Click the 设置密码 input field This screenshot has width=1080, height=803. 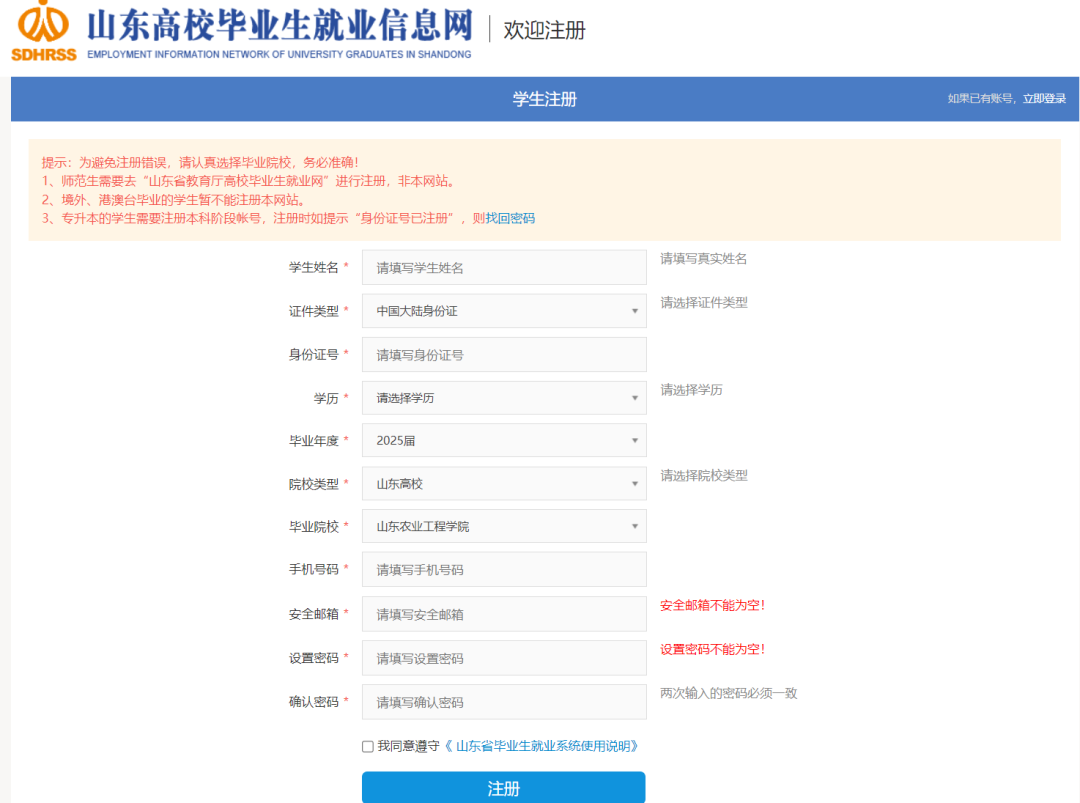(x=504, y=658)
